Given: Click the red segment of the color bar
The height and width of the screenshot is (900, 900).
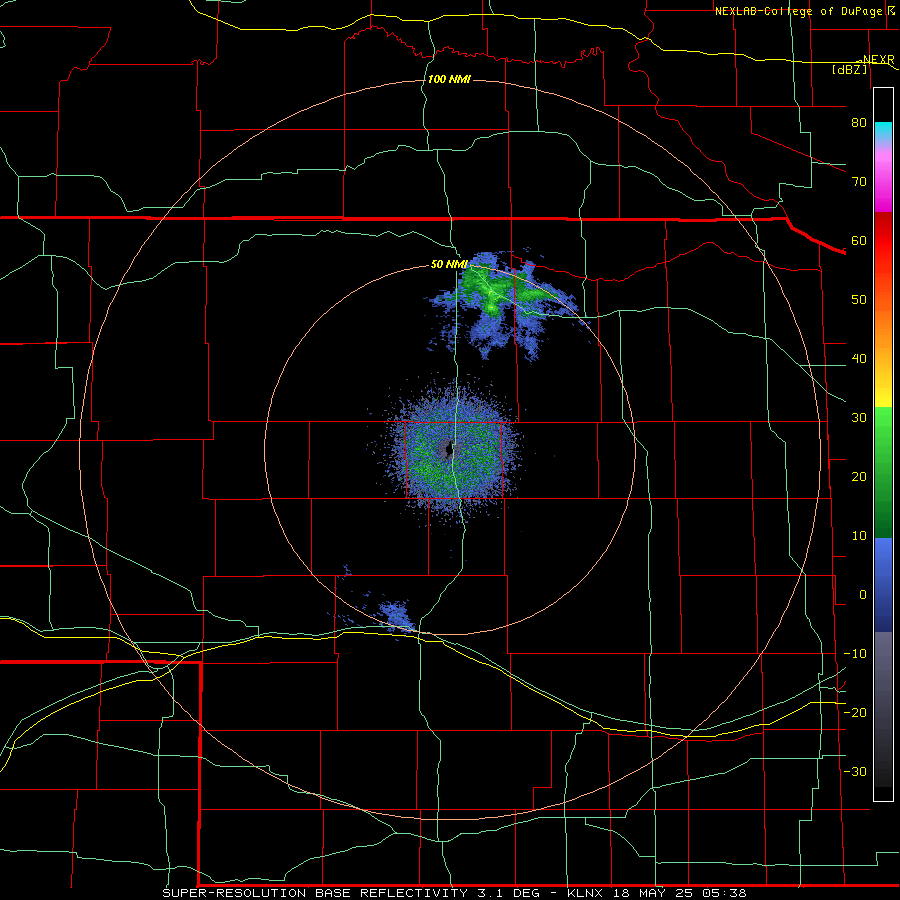Looking at the screenshot, I should pyautogui.click(x=883, y=241).
